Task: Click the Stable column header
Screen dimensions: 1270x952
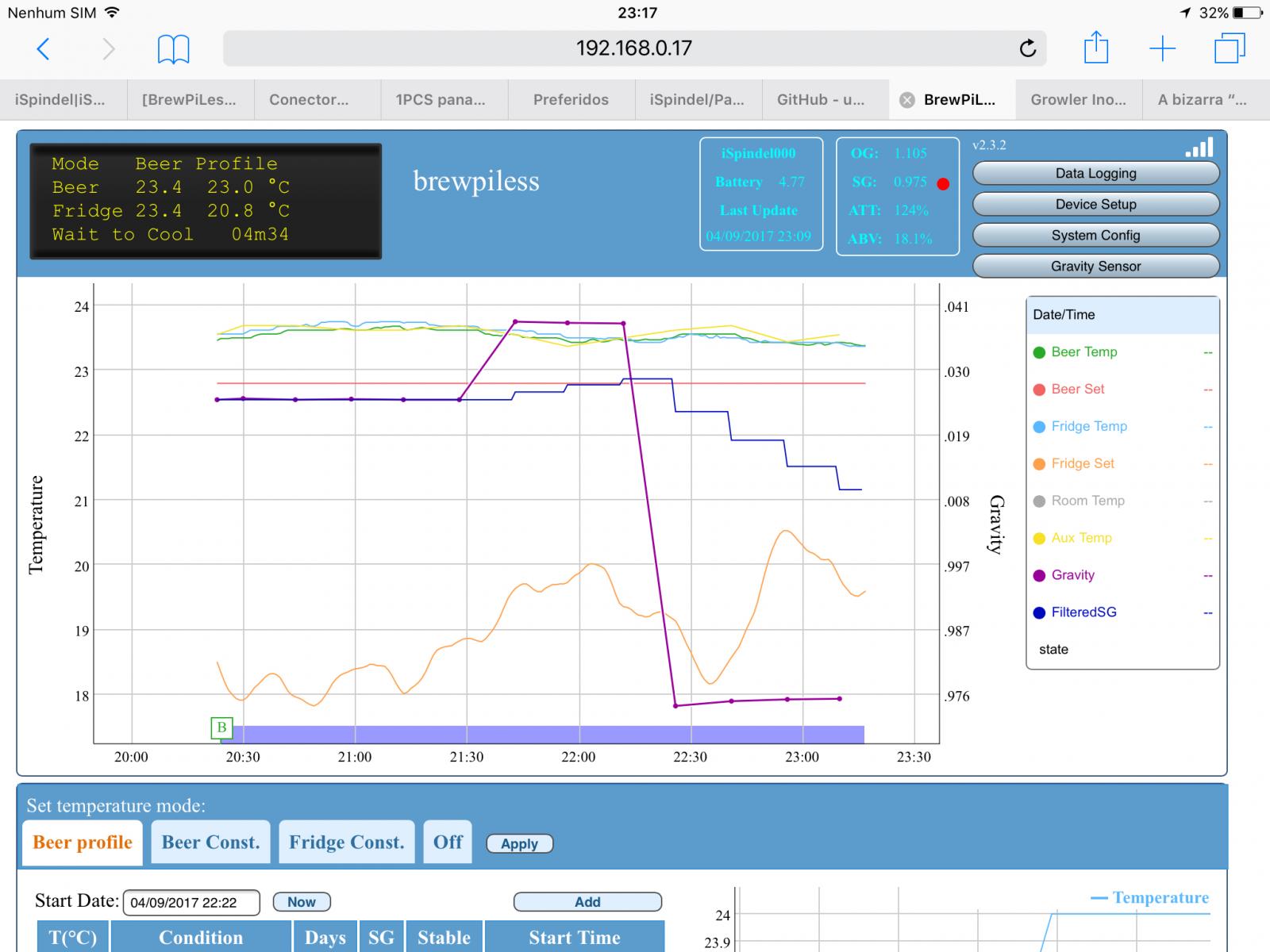Action: [444, 937]
